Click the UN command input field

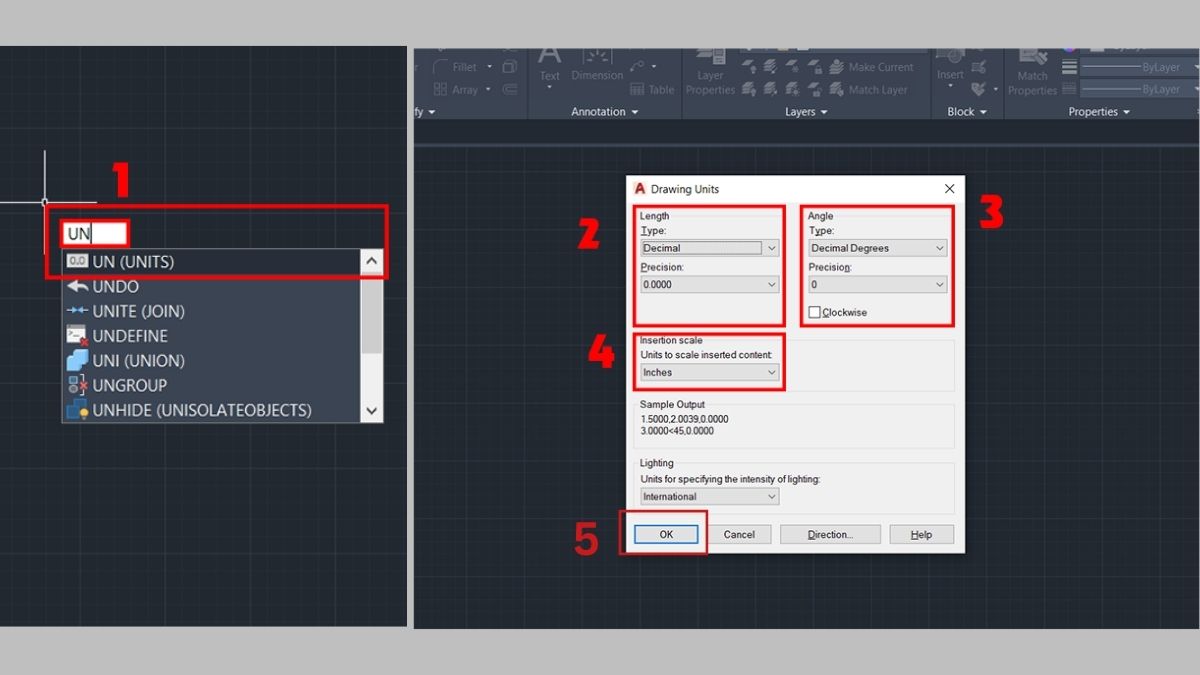pyautogui.click(x=95, y=234)
